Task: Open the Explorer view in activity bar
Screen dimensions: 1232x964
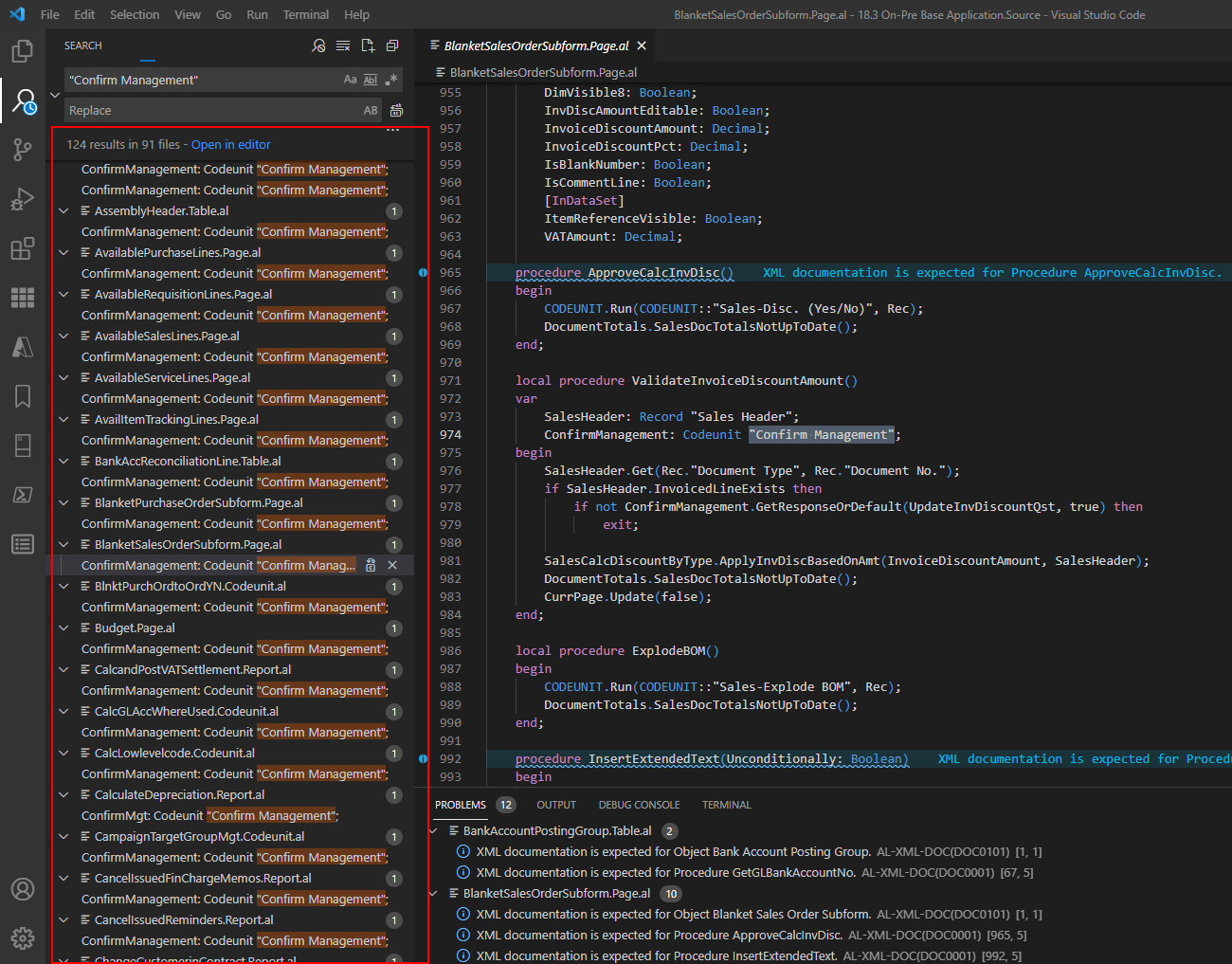Action: point(23,51)
